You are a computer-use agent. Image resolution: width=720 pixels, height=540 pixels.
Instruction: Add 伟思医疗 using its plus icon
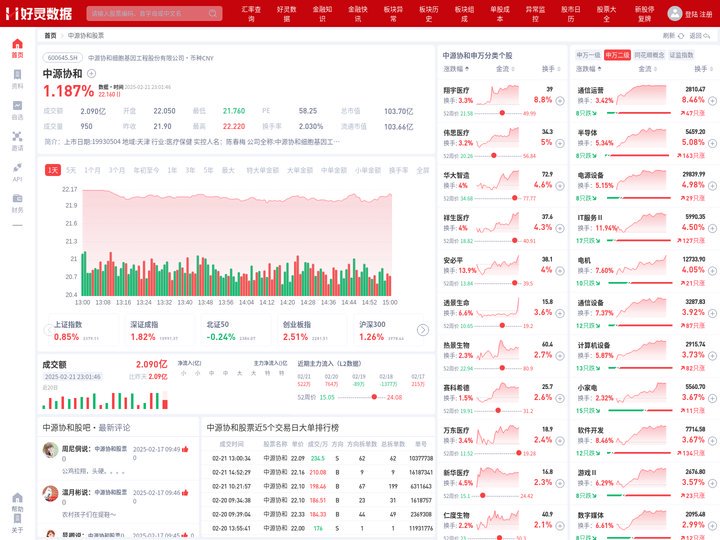coord(560,143)
